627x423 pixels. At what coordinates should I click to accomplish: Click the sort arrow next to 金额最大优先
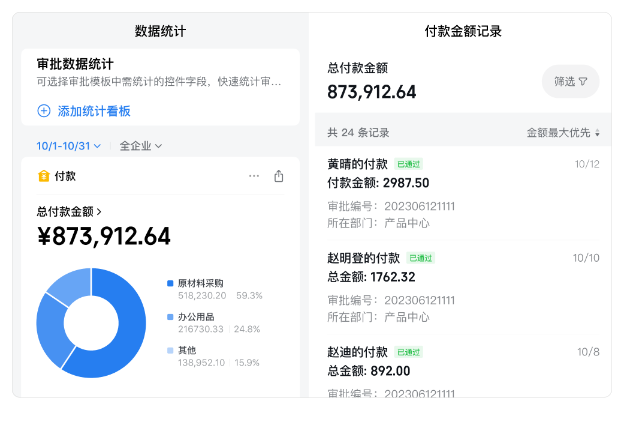(598, 133)
